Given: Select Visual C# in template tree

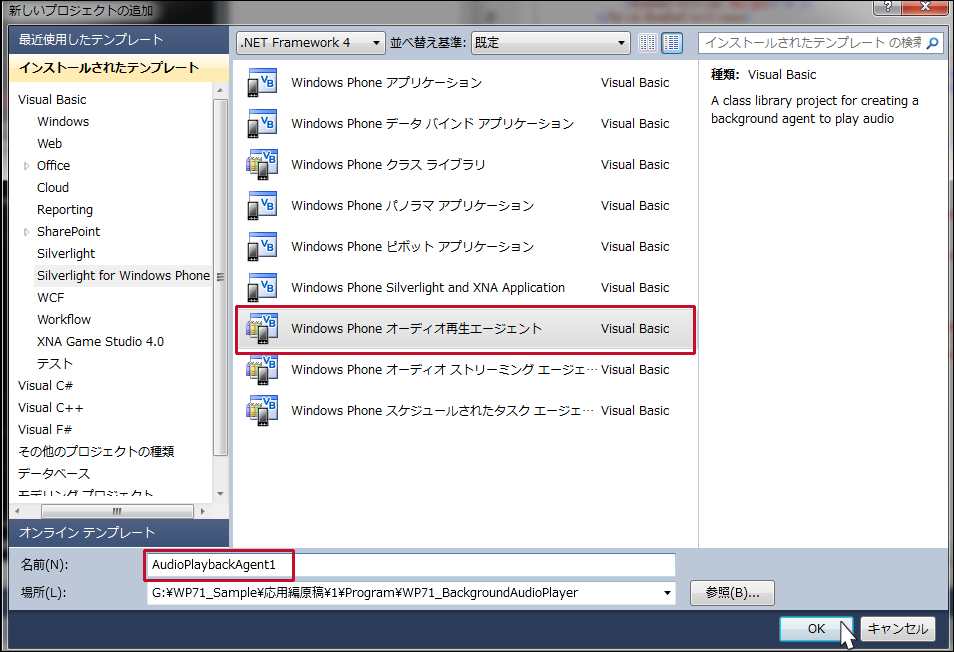Looking at the screenshot, I should point(46,386).
